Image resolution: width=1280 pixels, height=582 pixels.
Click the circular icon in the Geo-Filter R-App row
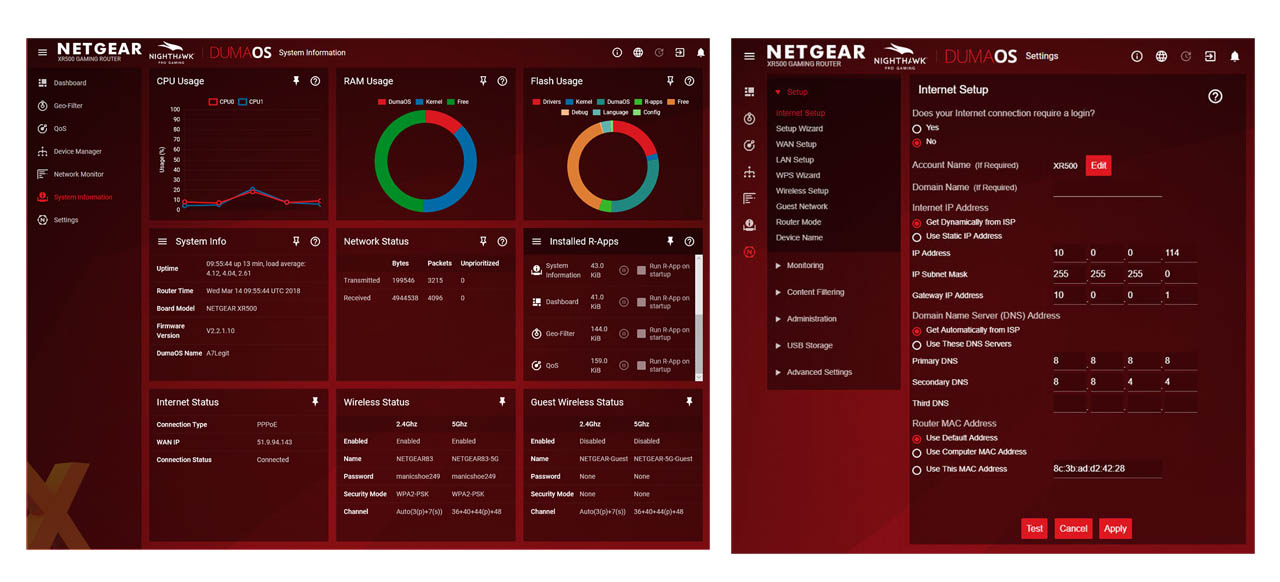(x=624, y=334)
